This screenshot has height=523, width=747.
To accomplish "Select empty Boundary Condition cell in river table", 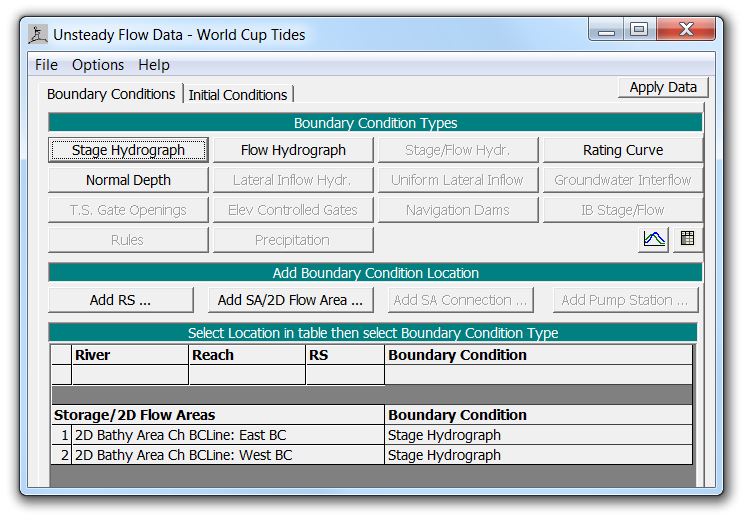I will tap(538, 375).
